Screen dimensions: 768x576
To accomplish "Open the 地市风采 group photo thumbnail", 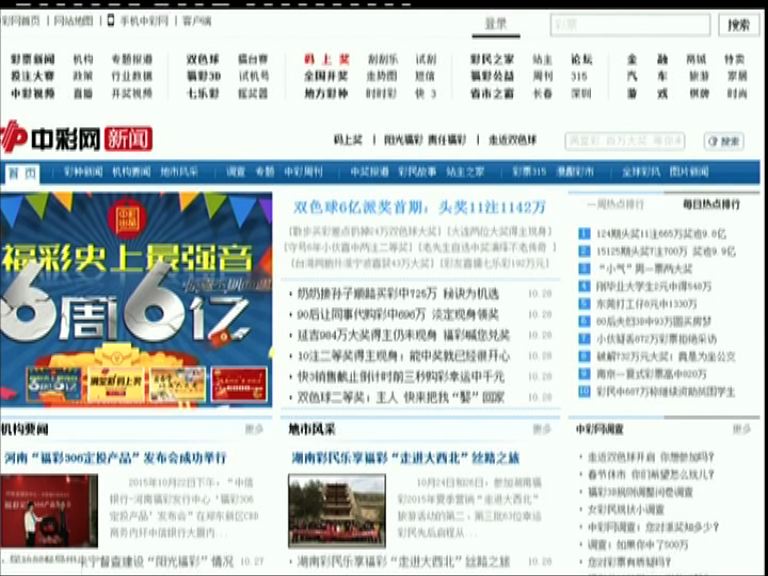I will (322, 510).
